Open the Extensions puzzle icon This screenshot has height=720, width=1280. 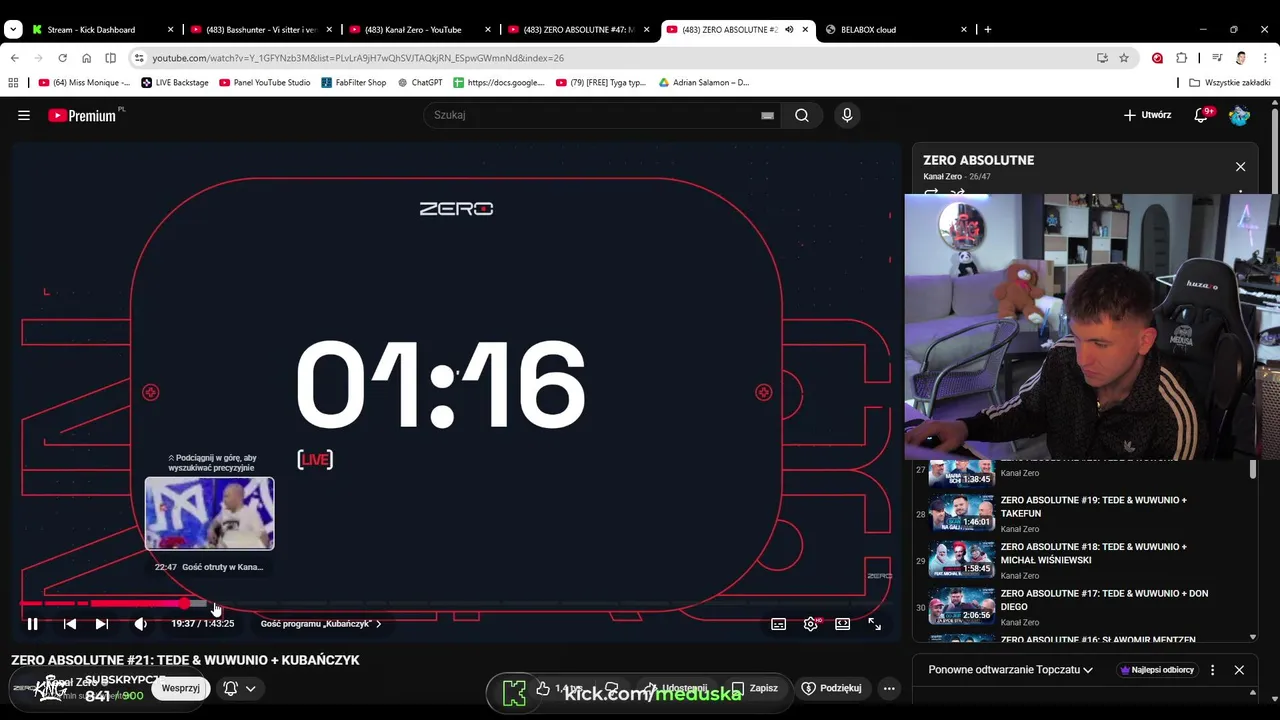(x=1181, y=58)
